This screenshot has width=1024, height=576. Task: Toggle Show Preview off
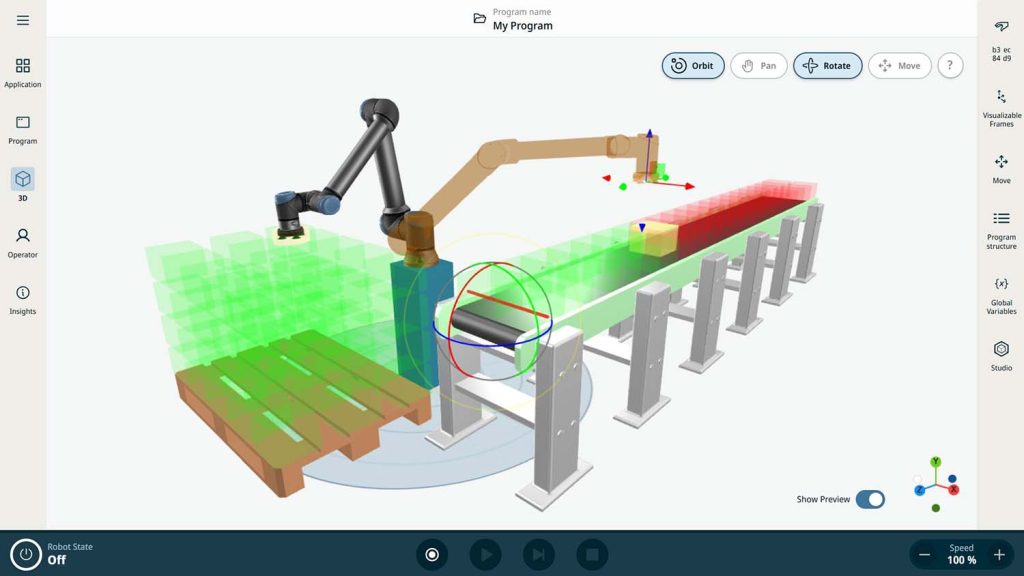869,498
